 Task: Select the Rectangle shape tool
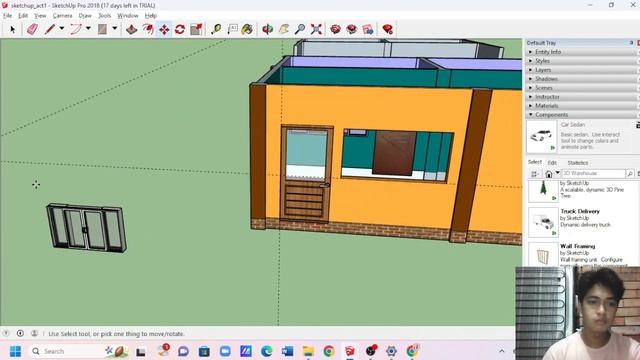pyautogui.click(x=102, y=29)
